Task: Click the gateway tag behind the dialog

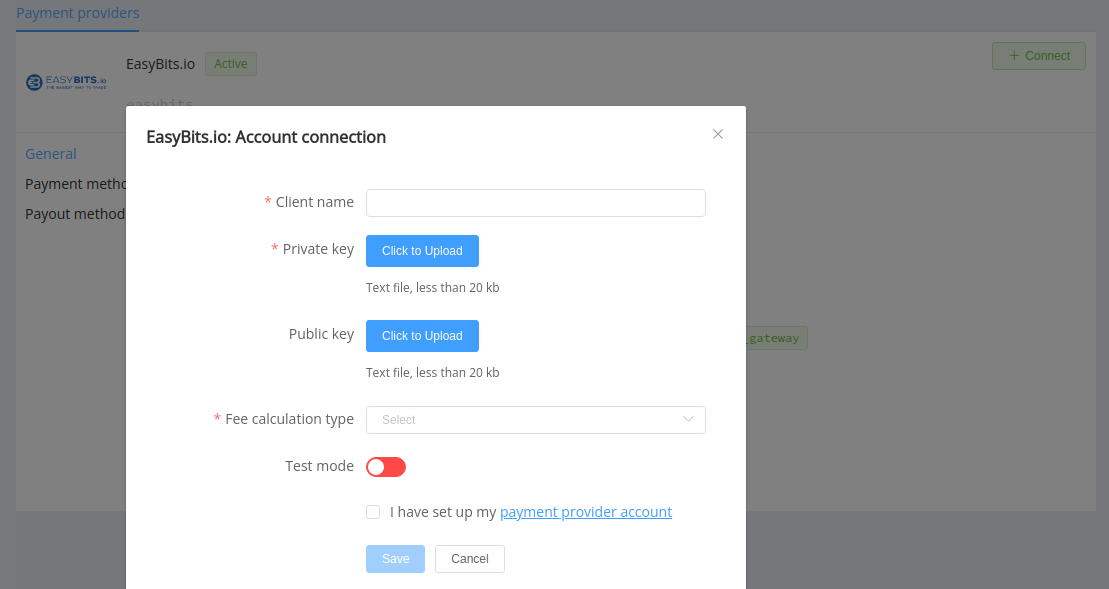Action: click(776, 338)
